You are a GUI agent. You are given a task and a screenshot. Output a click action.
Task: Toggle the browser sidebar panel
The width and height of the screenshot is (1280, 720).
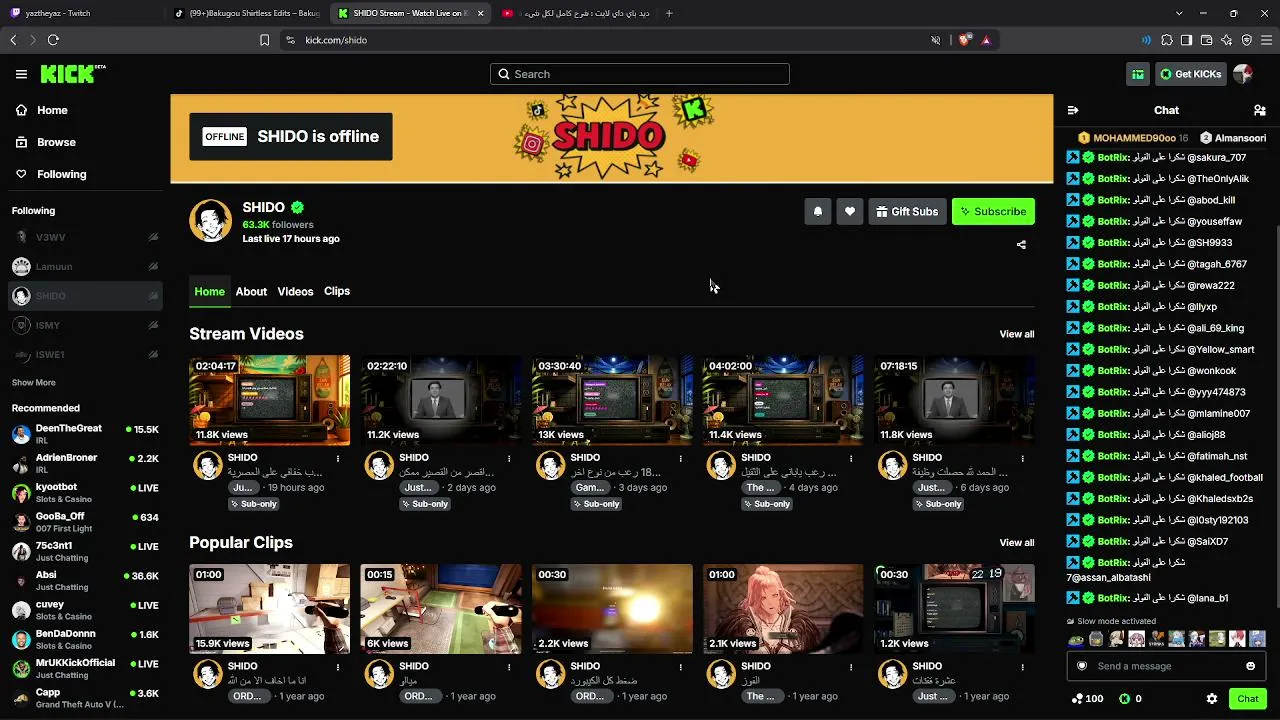point(1186,40)
